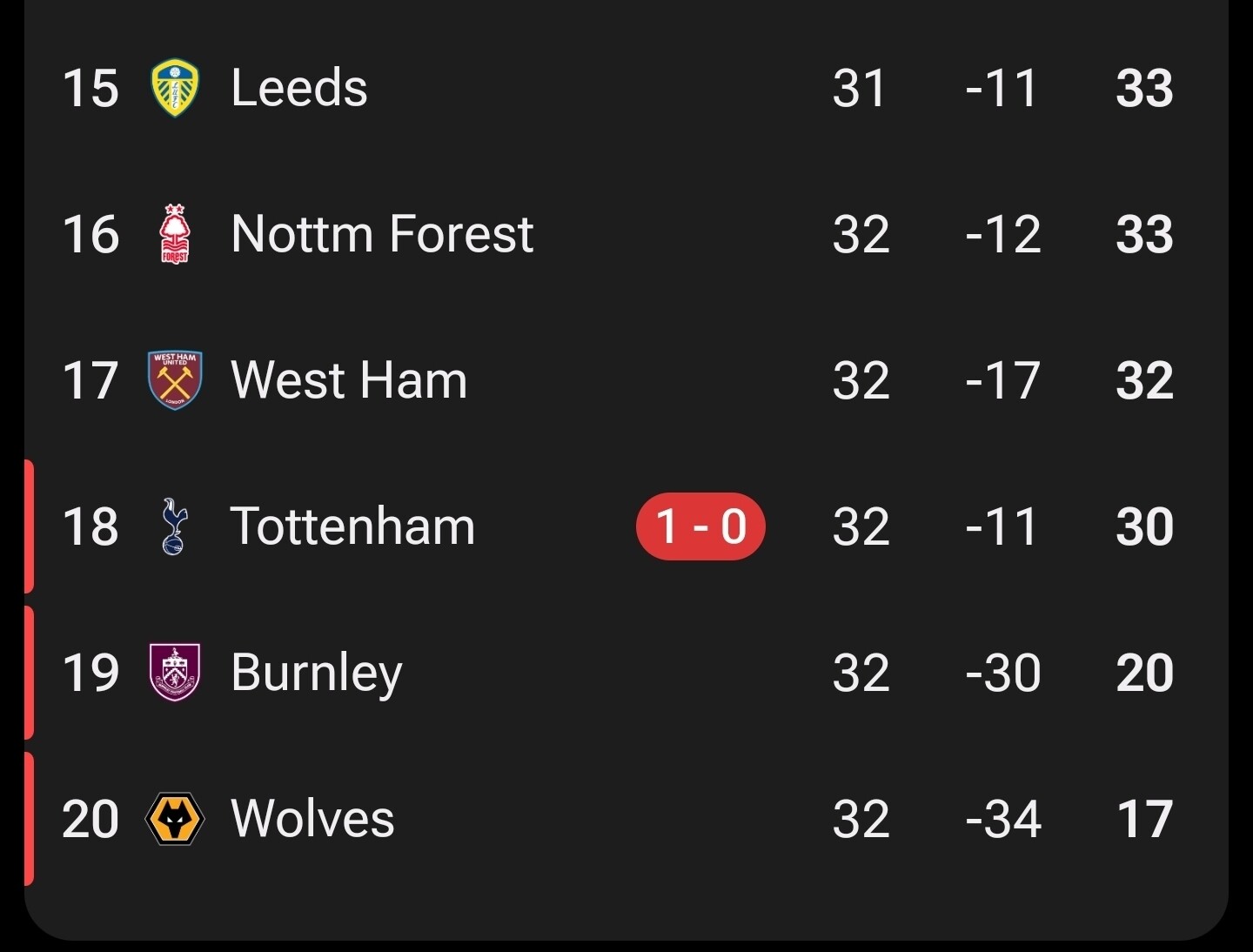Select the West Ham team name

point(349,380)
